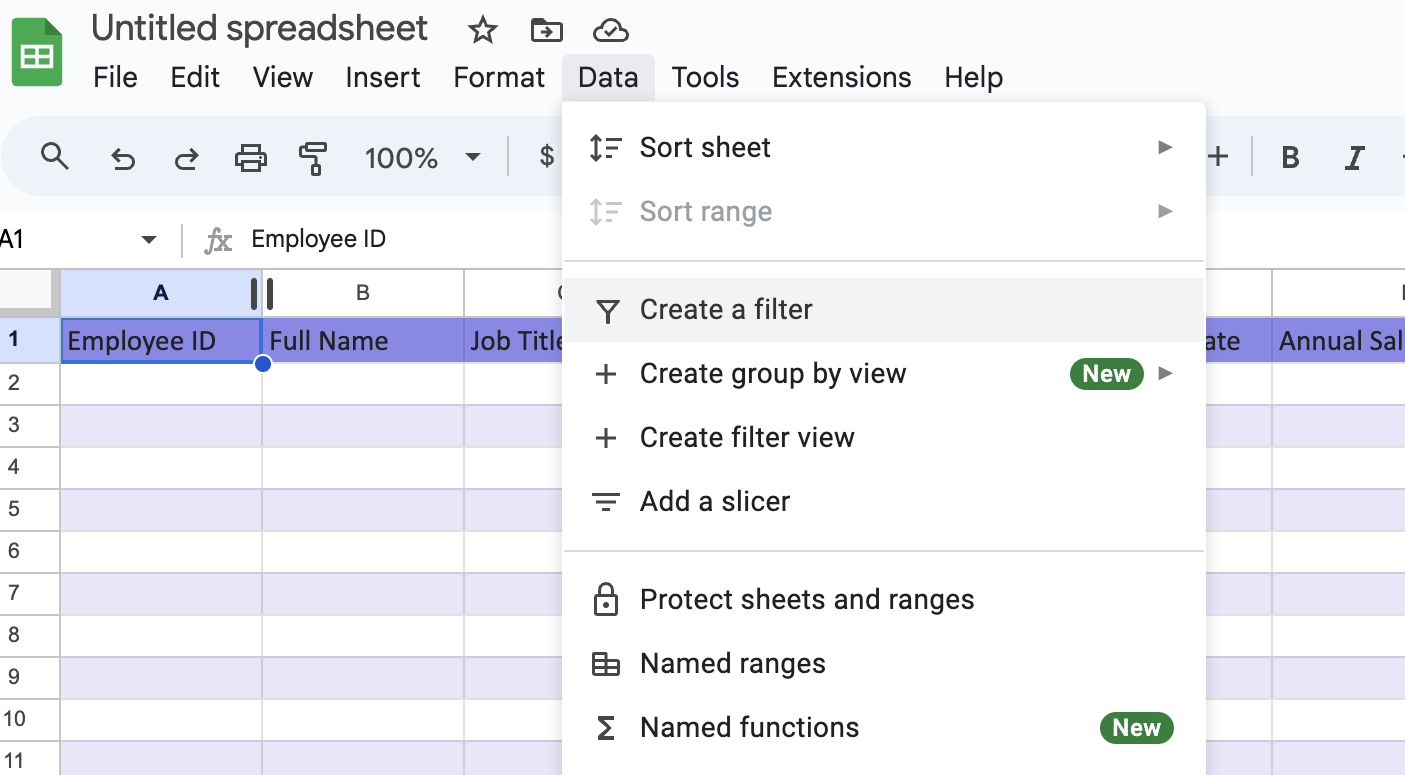Move spreadsheet to a folder
Screen dimensions: 1405x775
tap(546, 30)
